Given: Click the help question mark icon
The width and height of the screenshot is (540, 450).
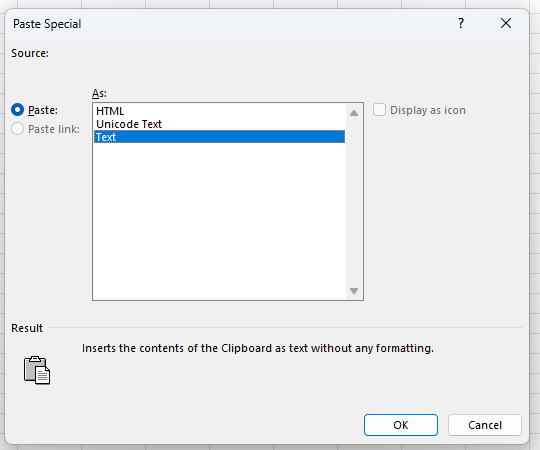Looking at the screenshot, I should (x=461, y=23).
